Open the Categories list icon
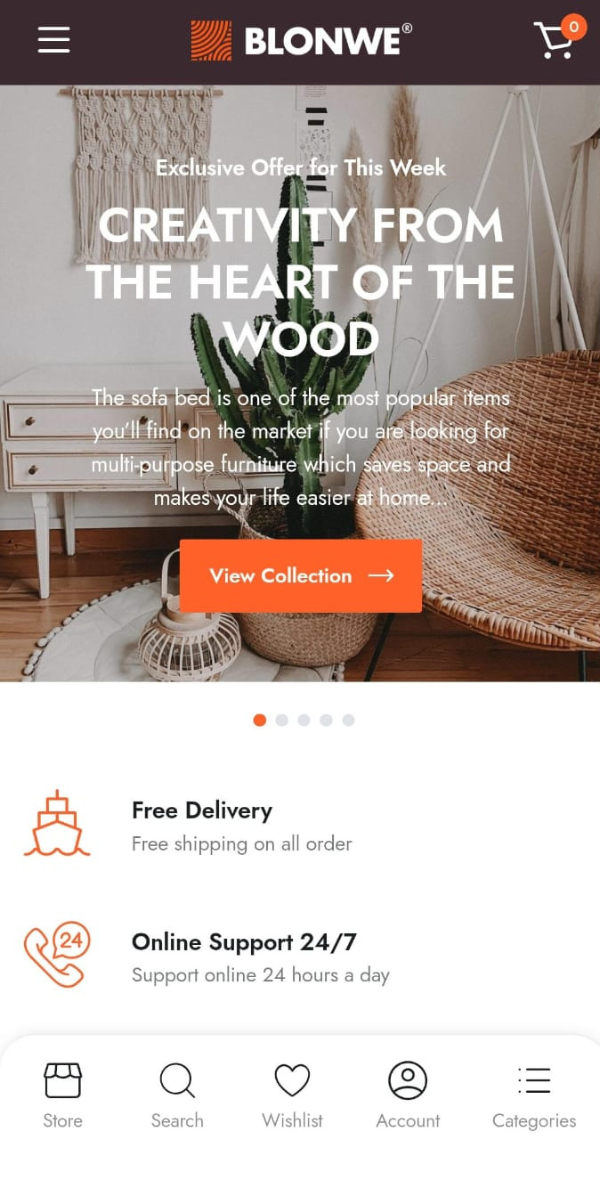 pyautogui.click(x=534, y=1081)
